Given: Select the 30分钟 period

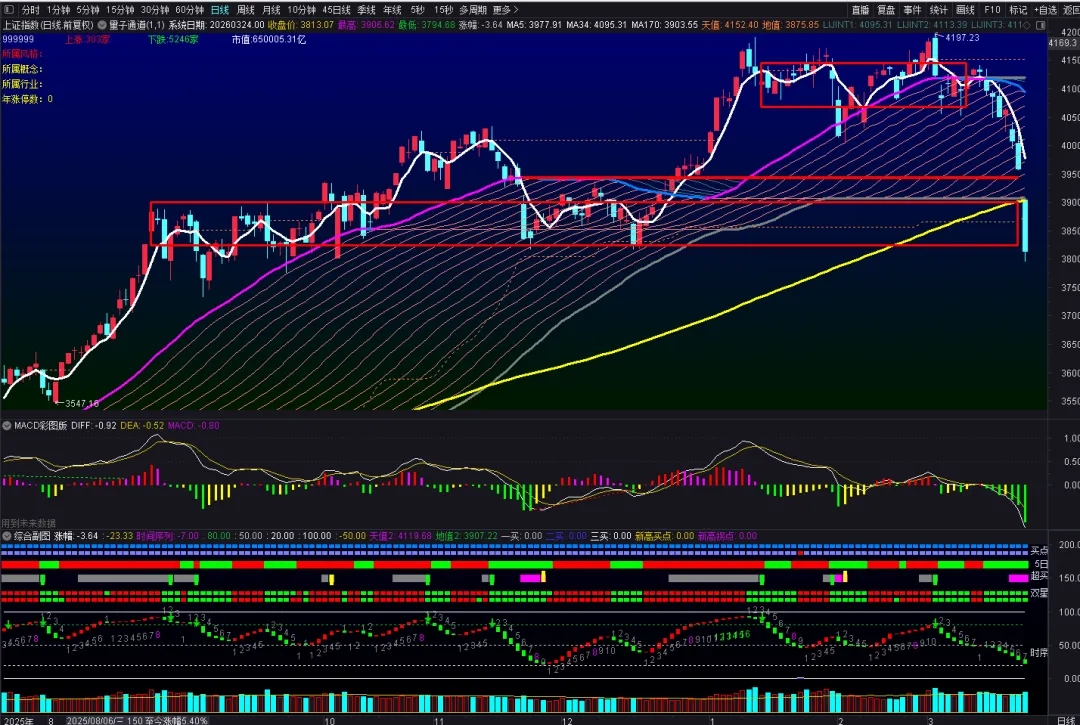Looking at the screenshot, I should [154, 10].
